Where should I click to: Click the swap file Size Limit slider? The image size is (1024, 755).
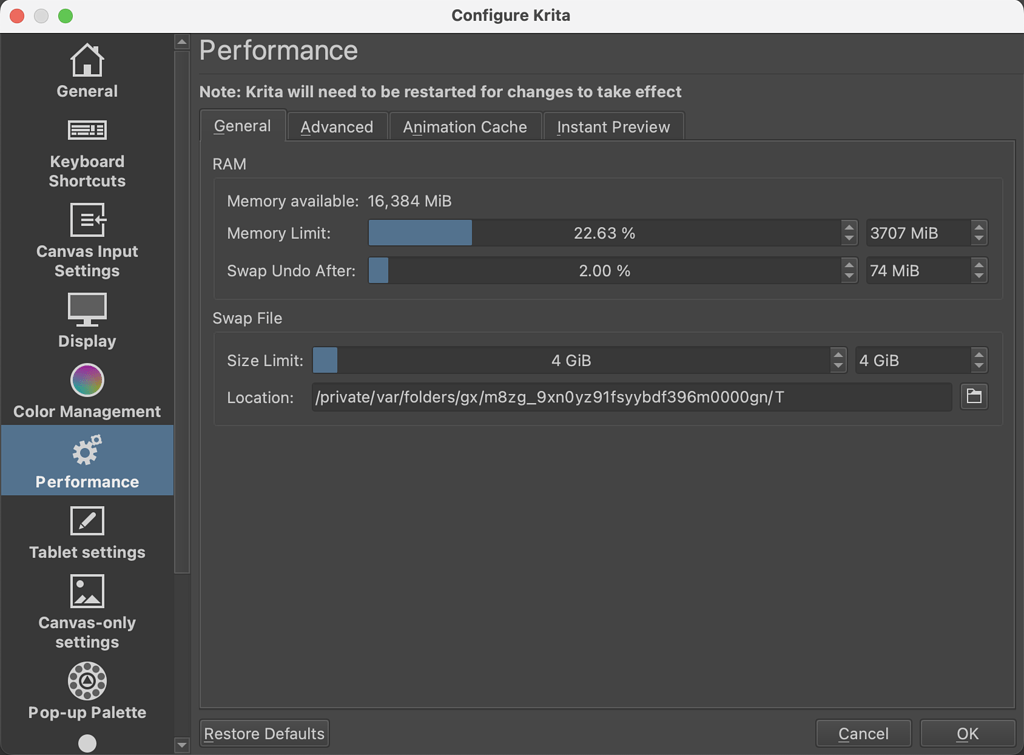coord(571,360)
